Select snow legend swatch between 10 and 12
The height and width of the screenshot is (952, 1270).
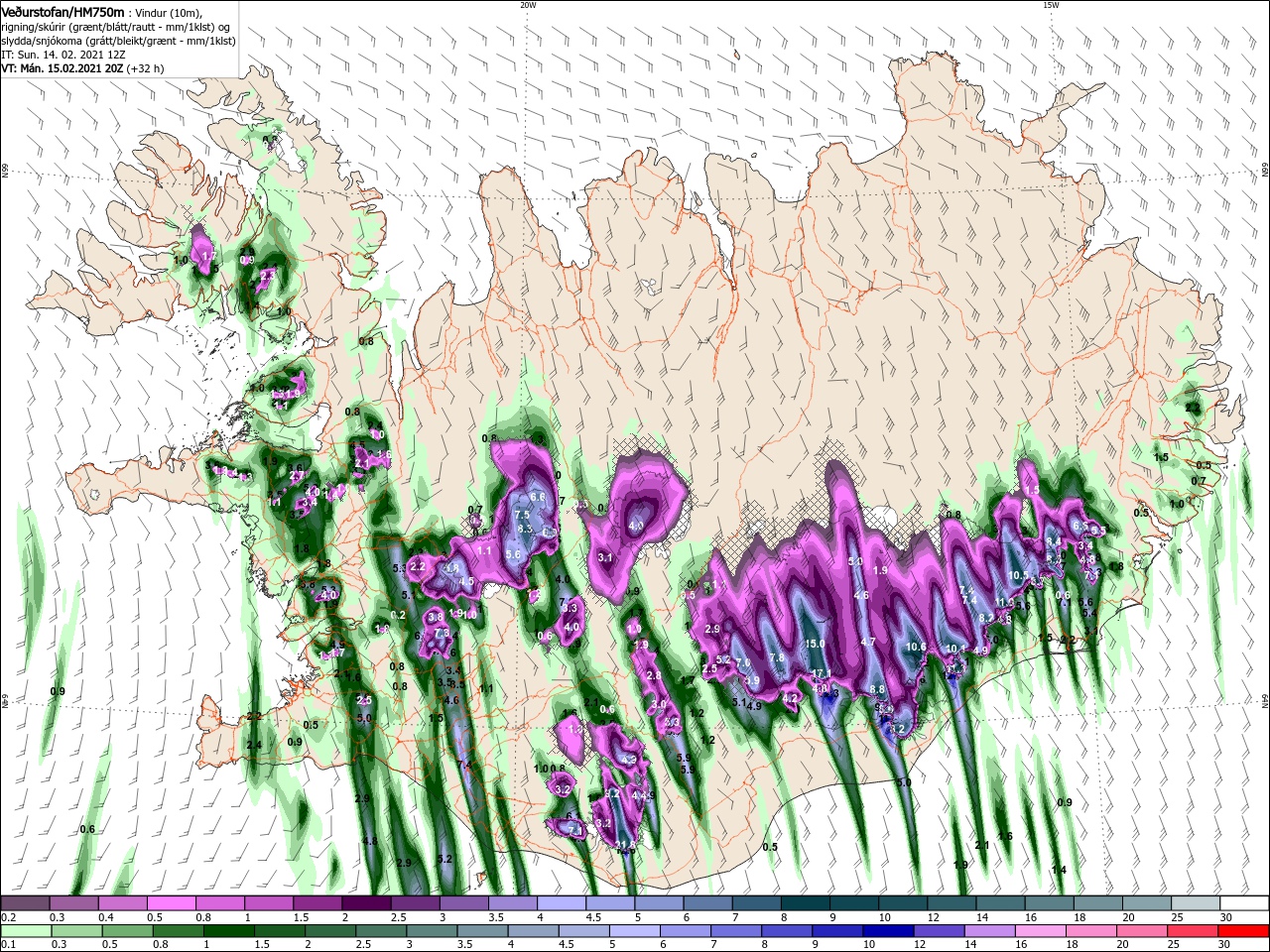pyautogui.click(x=903, y=903)
